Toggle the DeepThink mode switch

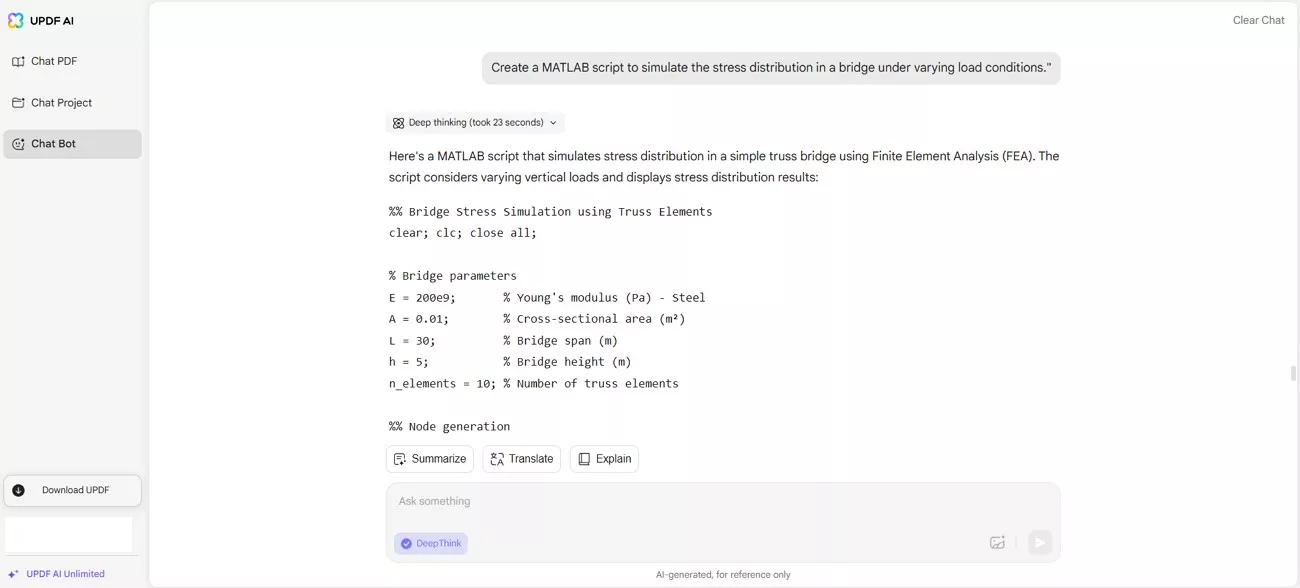coord(406,543)
